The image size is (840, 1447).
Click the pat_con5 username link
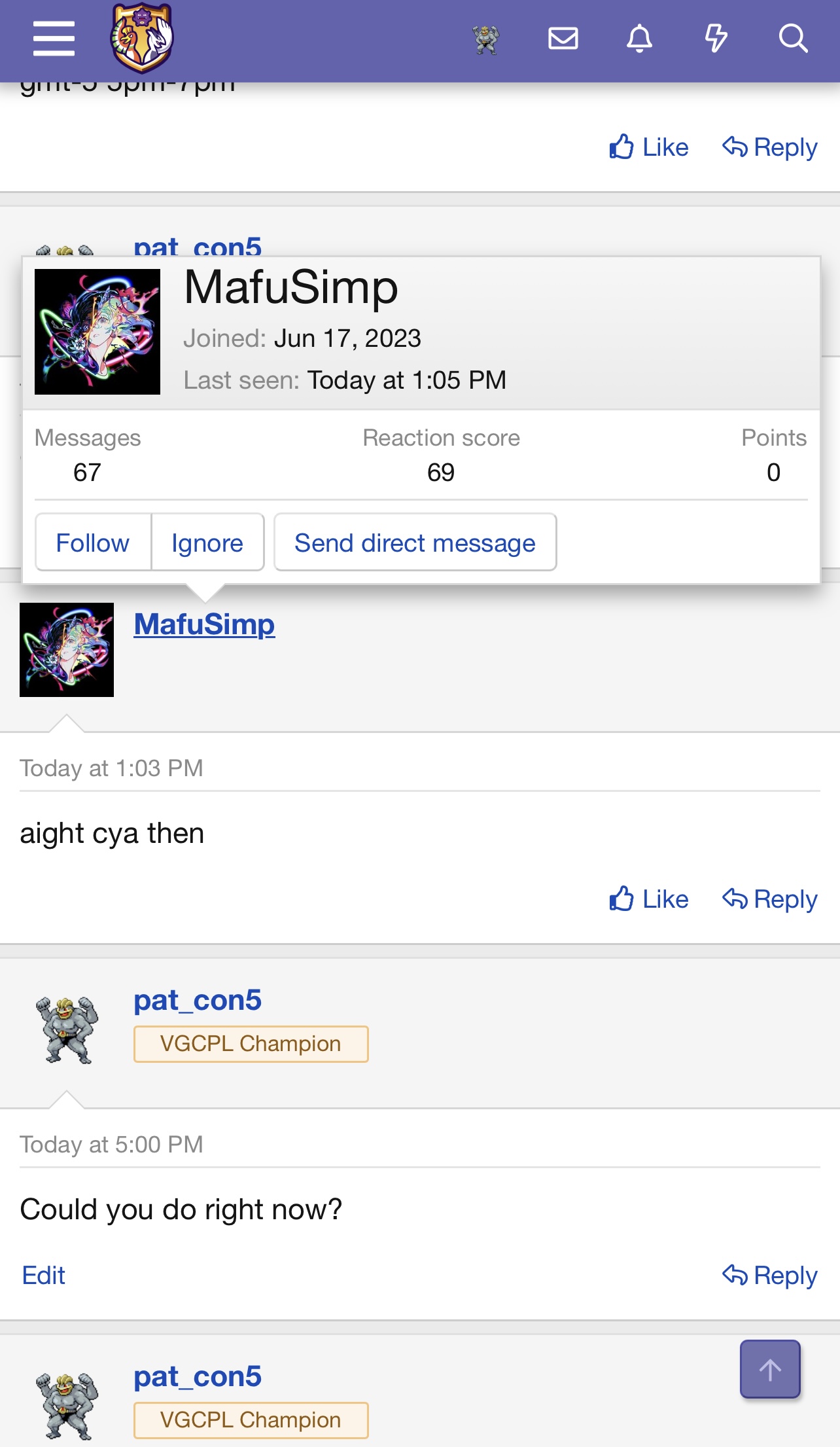(198, 999)
